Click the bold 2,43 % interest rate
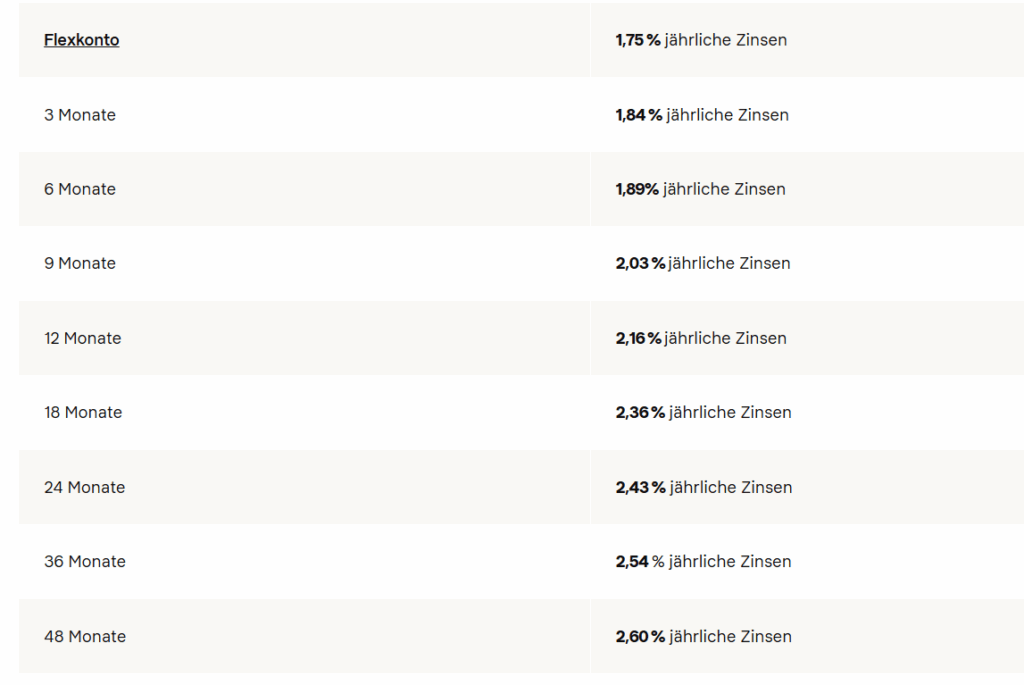1024x685 pixels. click(641, 487)
